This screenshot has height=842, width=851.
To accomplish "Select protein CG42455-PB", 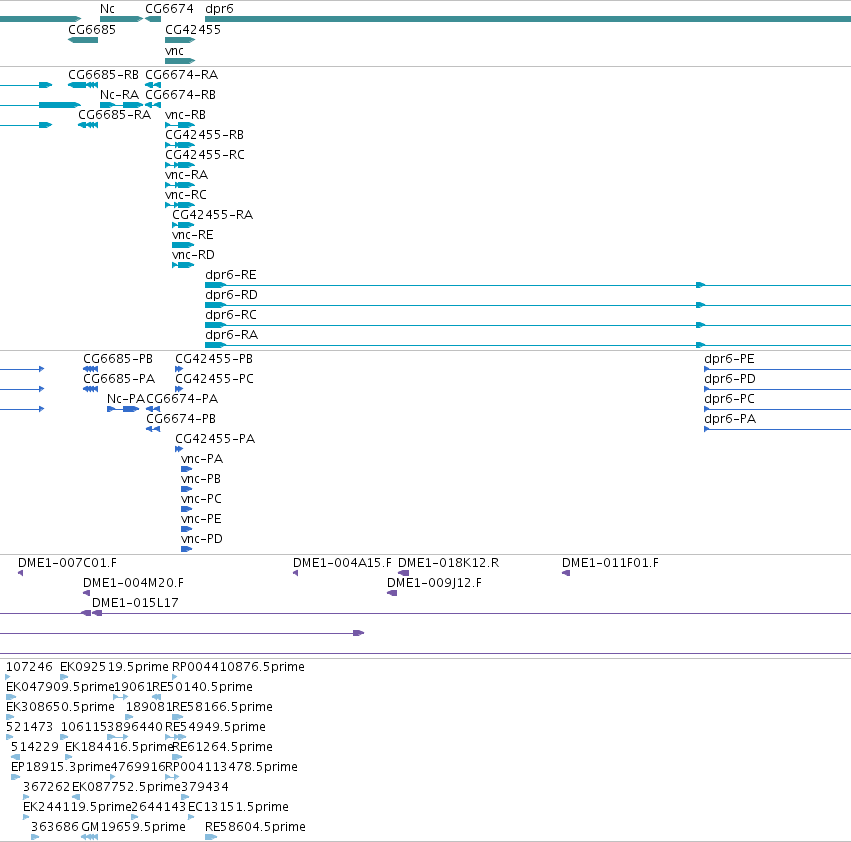I will coord(214,359).
